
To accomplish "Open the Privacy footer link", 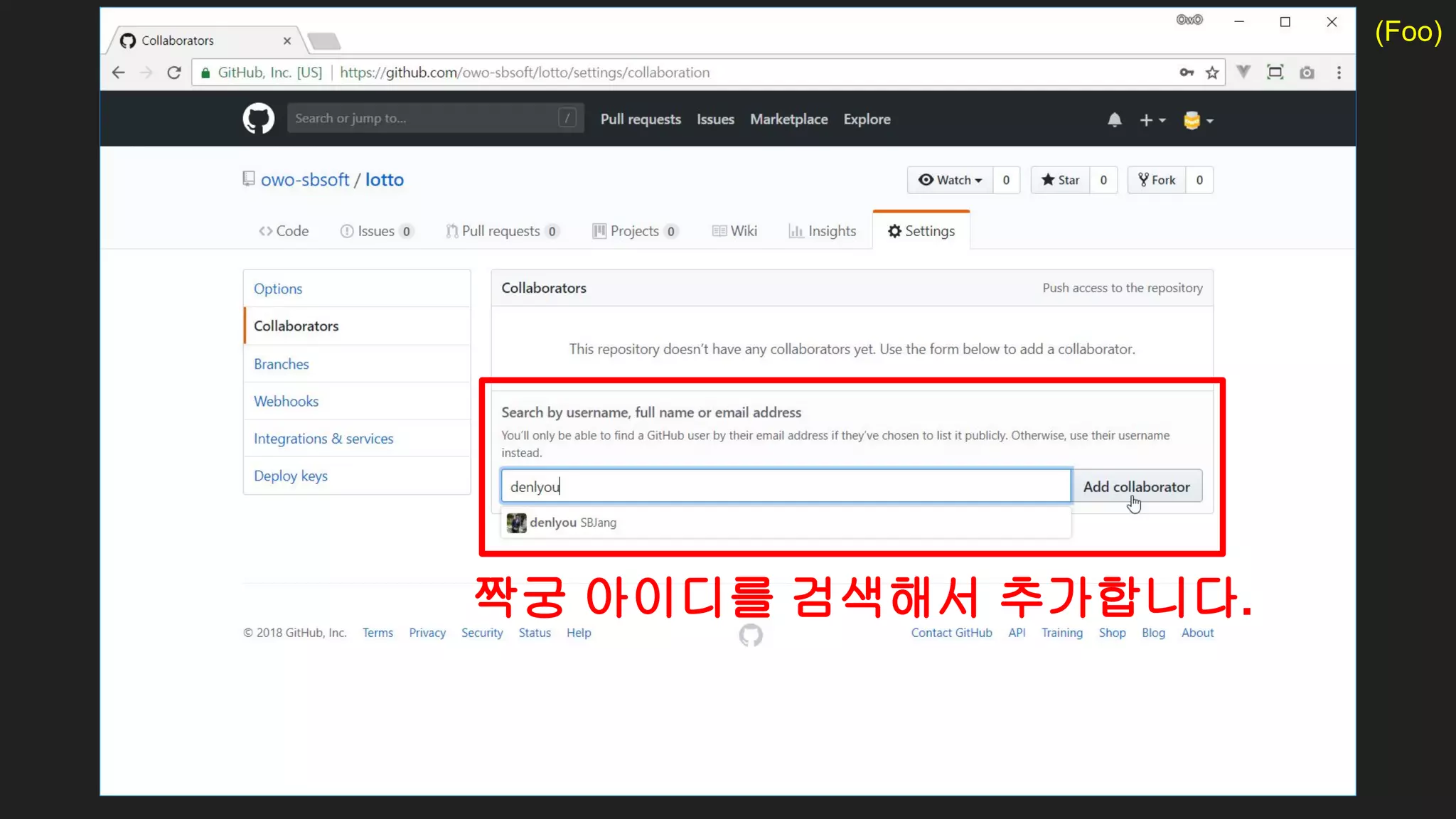I will (x=427, y=633).
